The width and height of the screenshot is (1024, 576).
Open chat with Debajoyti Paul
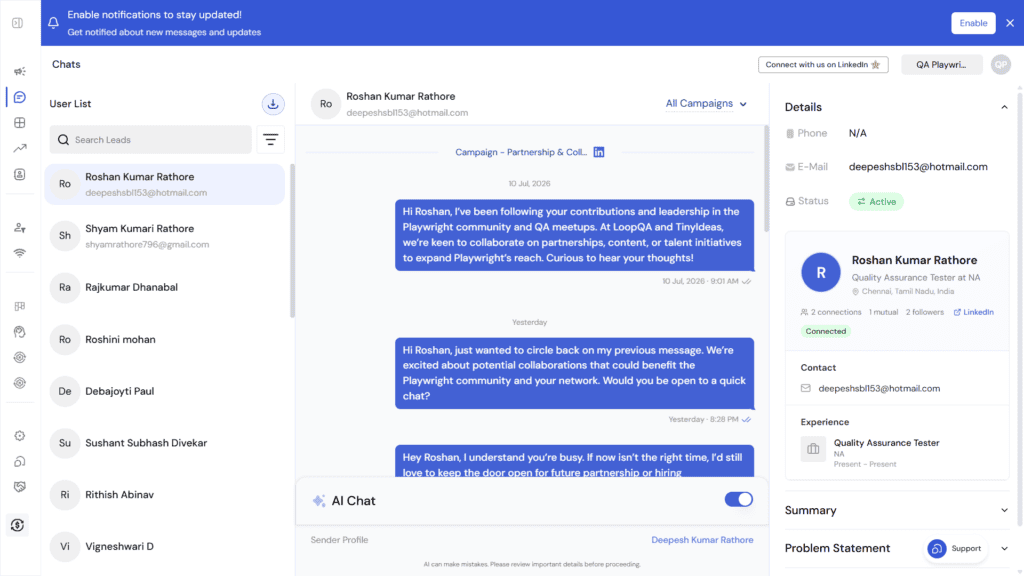[165, 391]
